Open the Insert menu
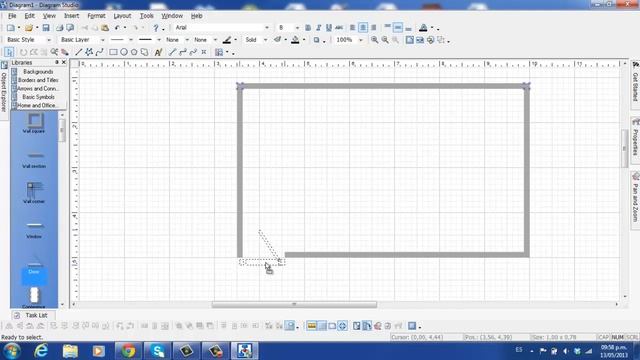The image size is (640, 360). tap(71, 16)
